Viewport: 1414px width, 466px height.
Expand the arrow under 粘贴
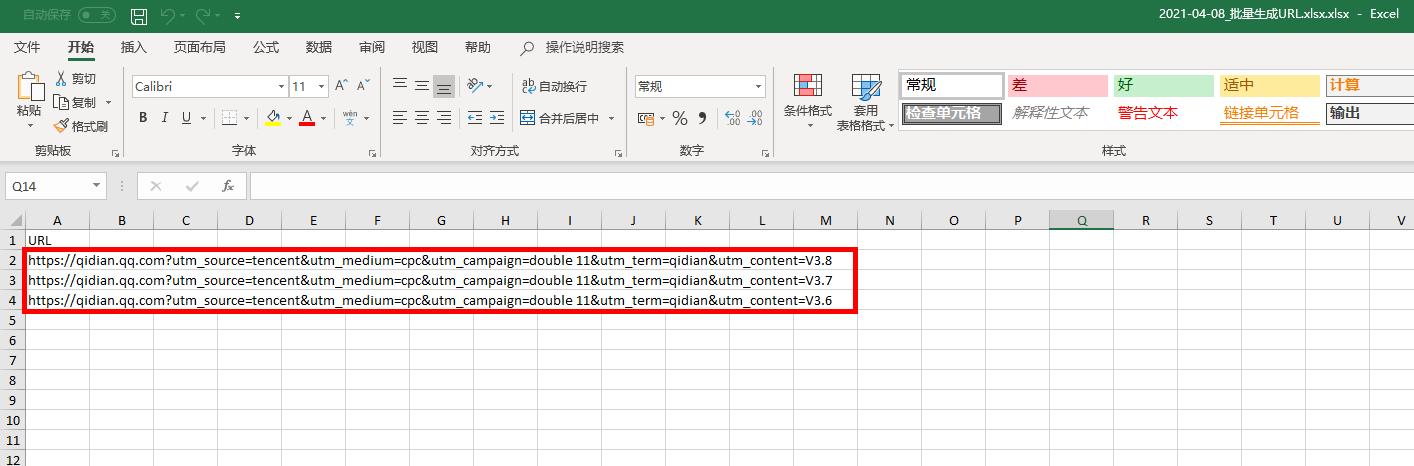pos(30,126)
